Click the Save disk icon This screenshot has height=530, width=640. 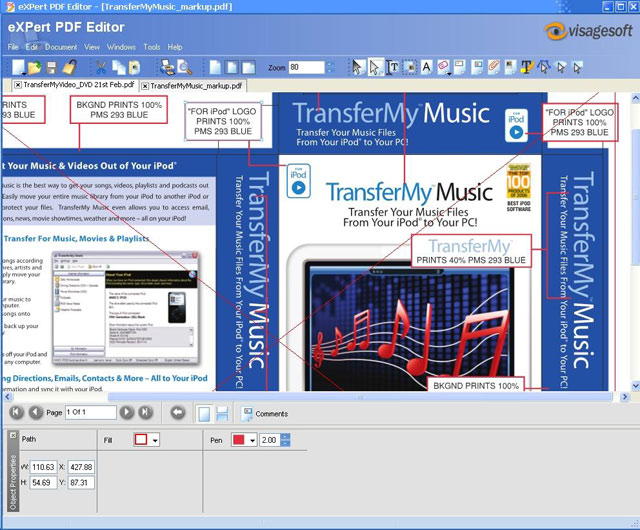click(x=52, y=67)
